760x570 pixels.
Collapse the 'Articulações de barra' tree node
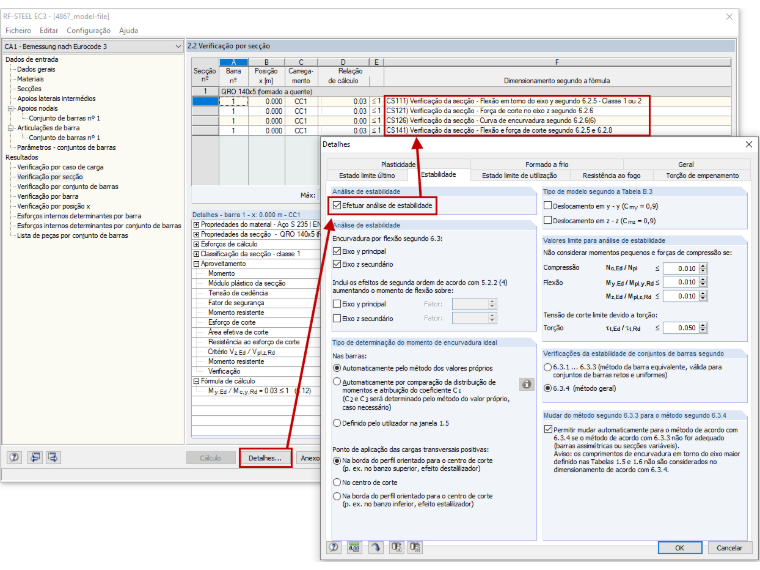point(11,128)
